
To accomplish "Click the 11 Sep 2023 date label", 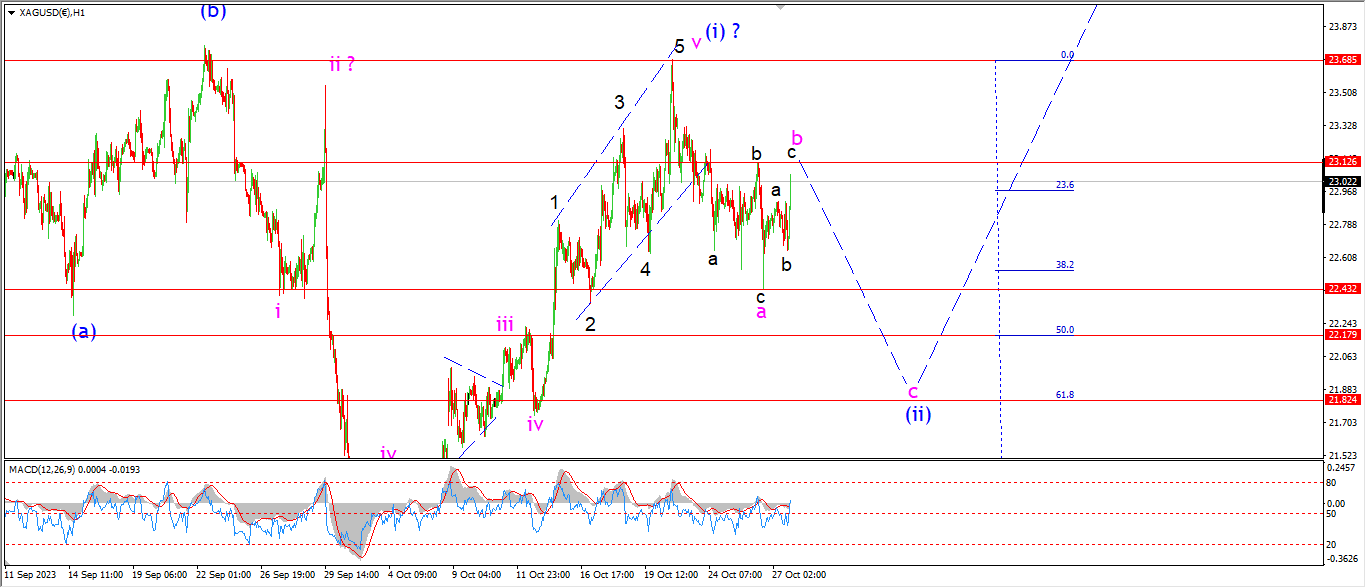I will pos(31,575).
